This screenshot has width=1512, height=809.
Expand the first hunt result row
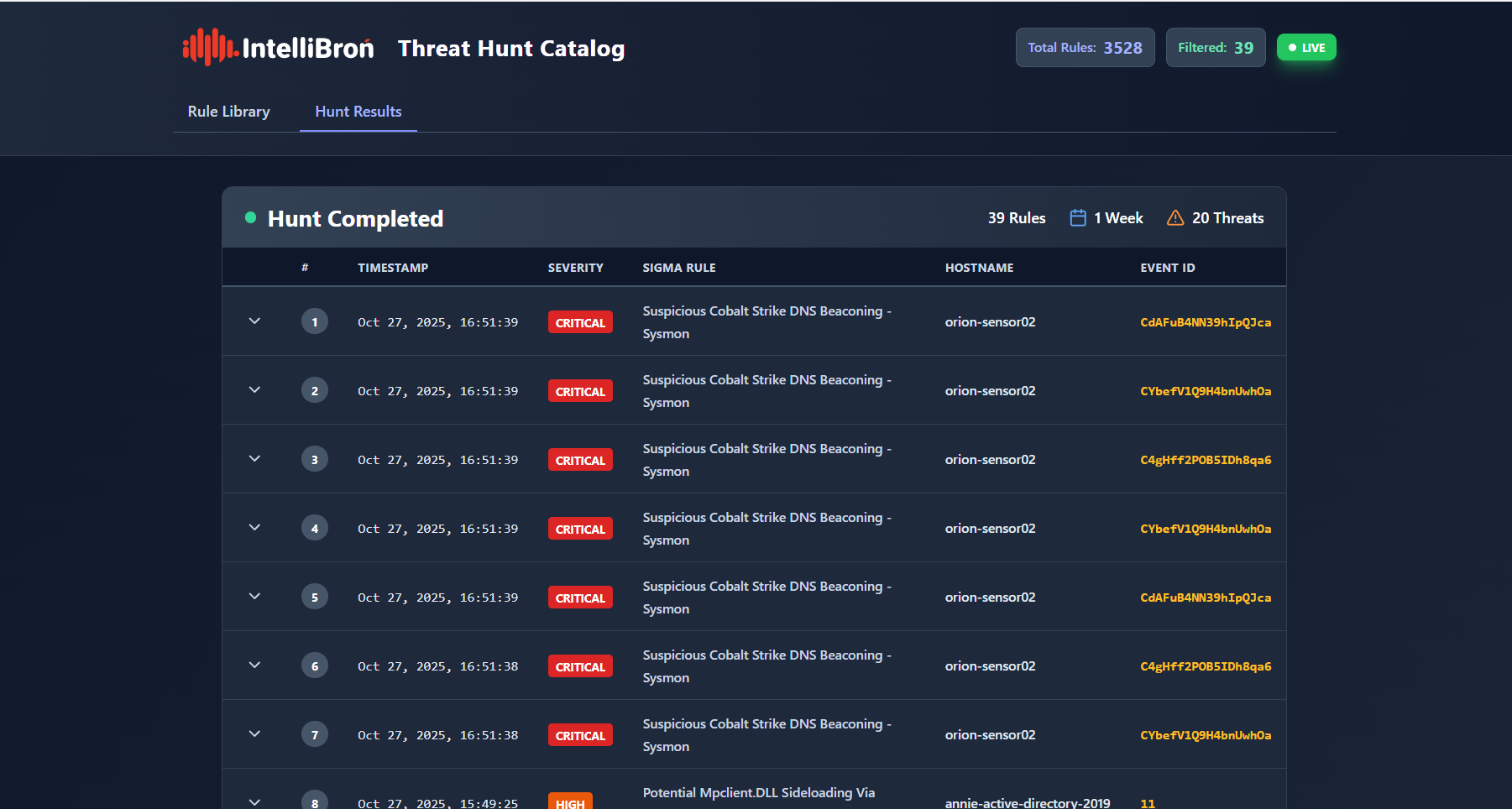[254, 321]
